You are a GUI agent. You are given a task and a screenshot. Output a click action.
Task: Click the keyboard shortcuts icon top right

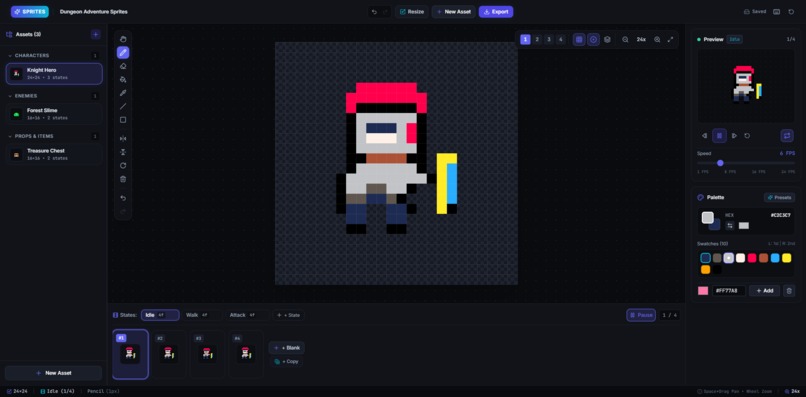point(776,12)
